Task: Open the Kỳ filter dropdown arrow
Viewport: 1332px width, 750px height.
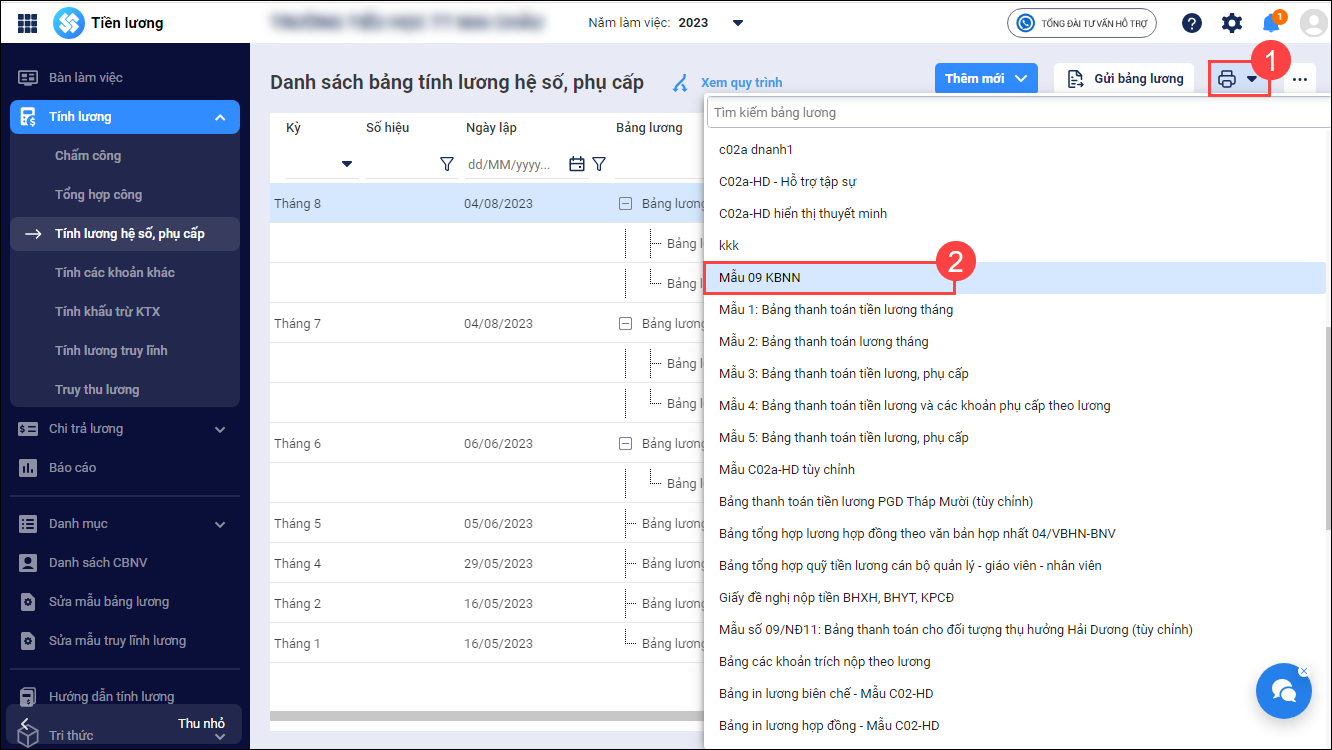Action: coord(347,164)
